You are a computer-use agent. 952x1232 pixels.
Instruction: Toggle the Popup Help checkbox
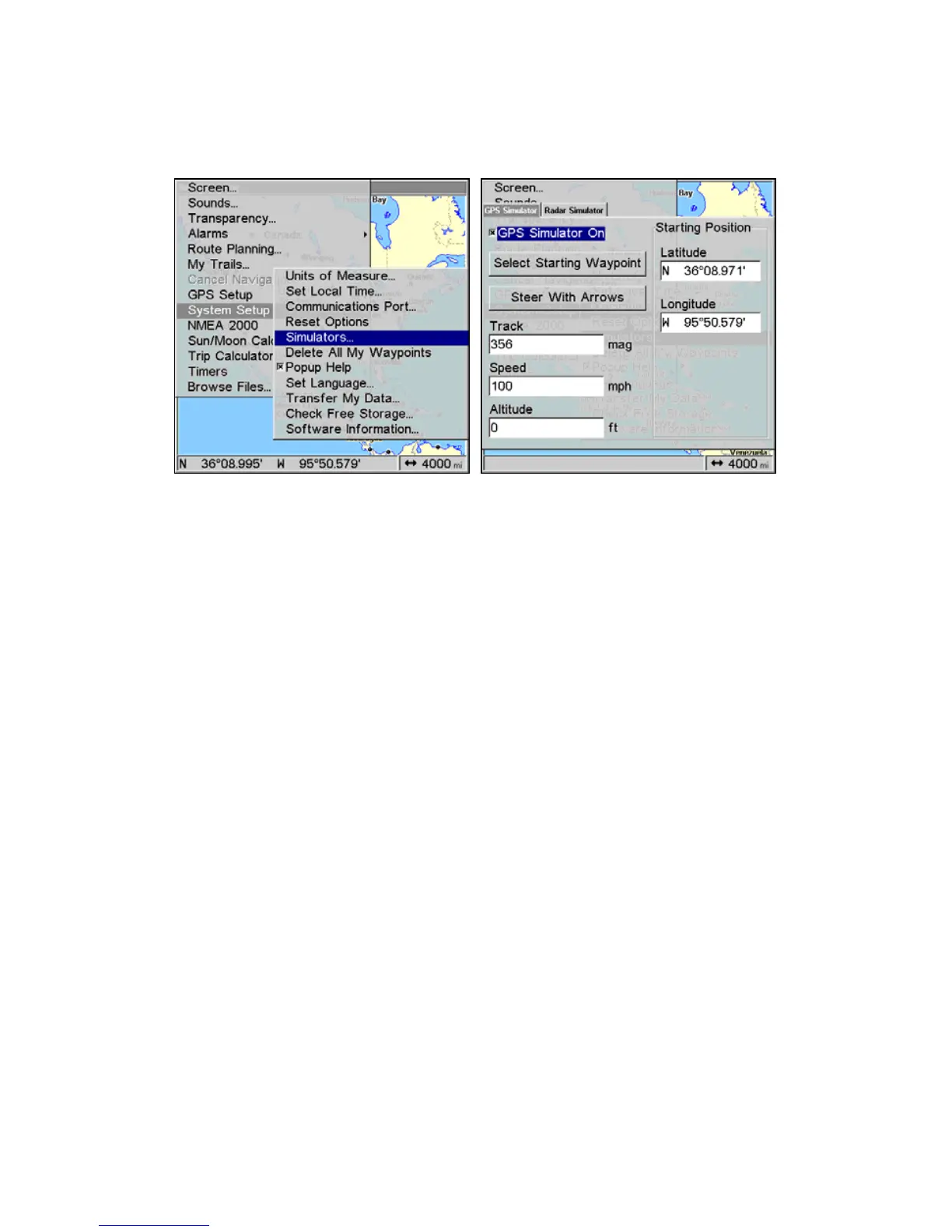pos(280,368)
